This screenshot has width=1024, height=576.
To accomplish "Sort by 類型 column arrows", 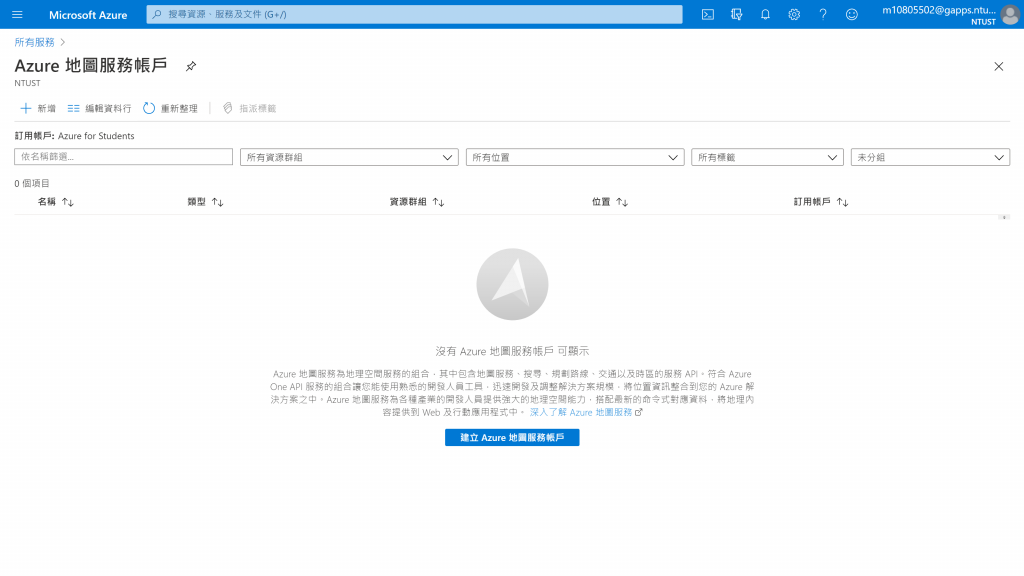I will click(x=217, y=202).
